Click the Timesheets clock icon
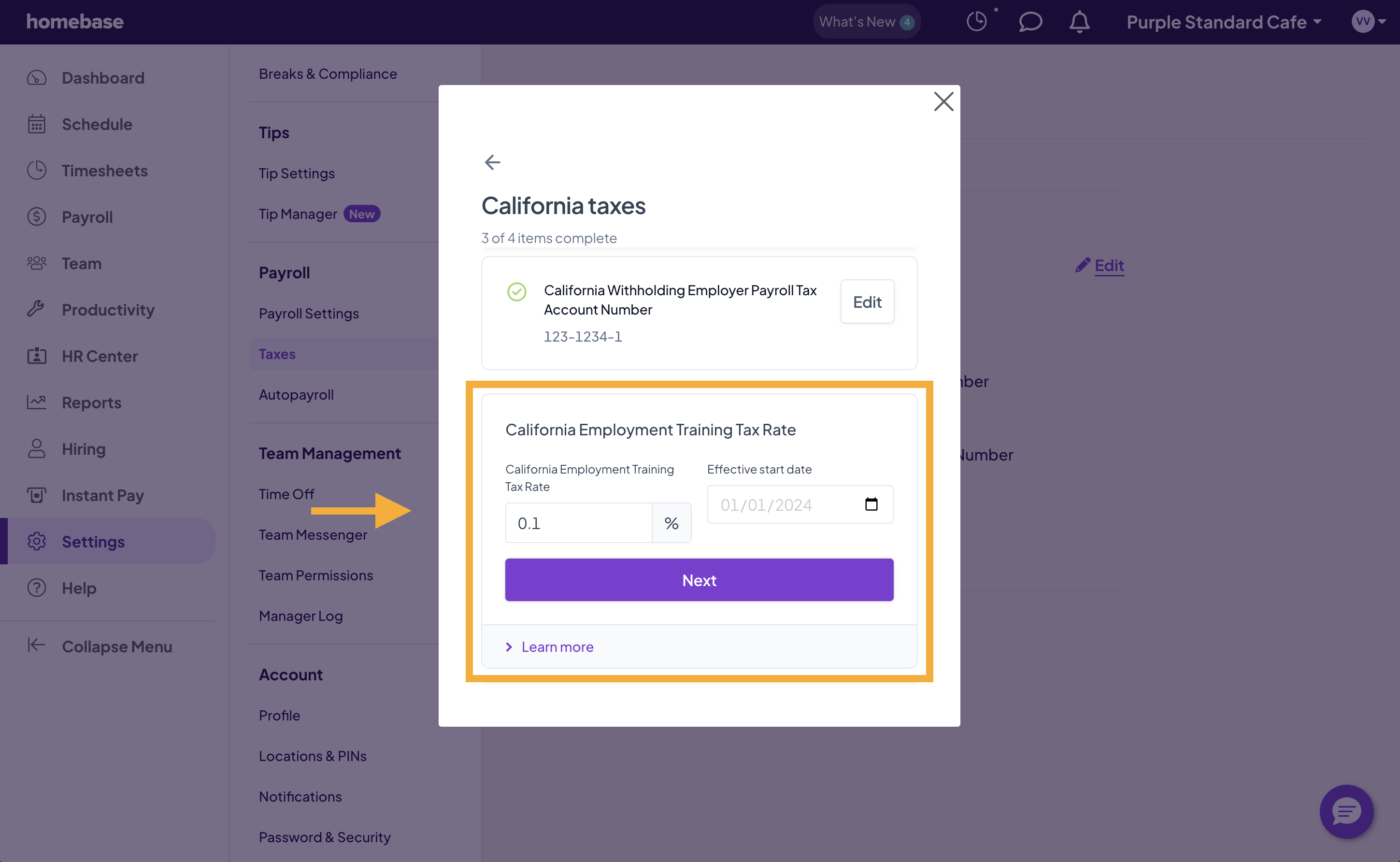 (x=37, y=170)
